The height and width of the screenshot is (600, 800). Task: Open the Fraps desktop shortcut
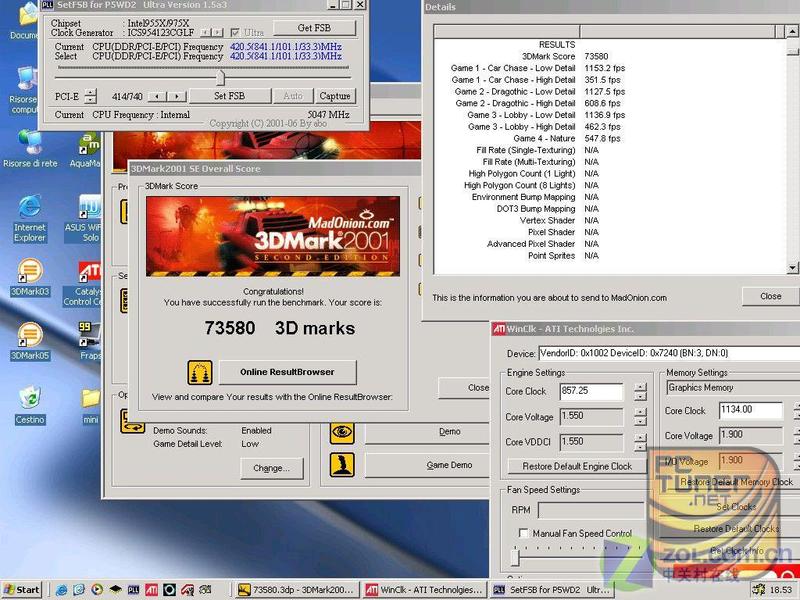[x=90, y=341]
